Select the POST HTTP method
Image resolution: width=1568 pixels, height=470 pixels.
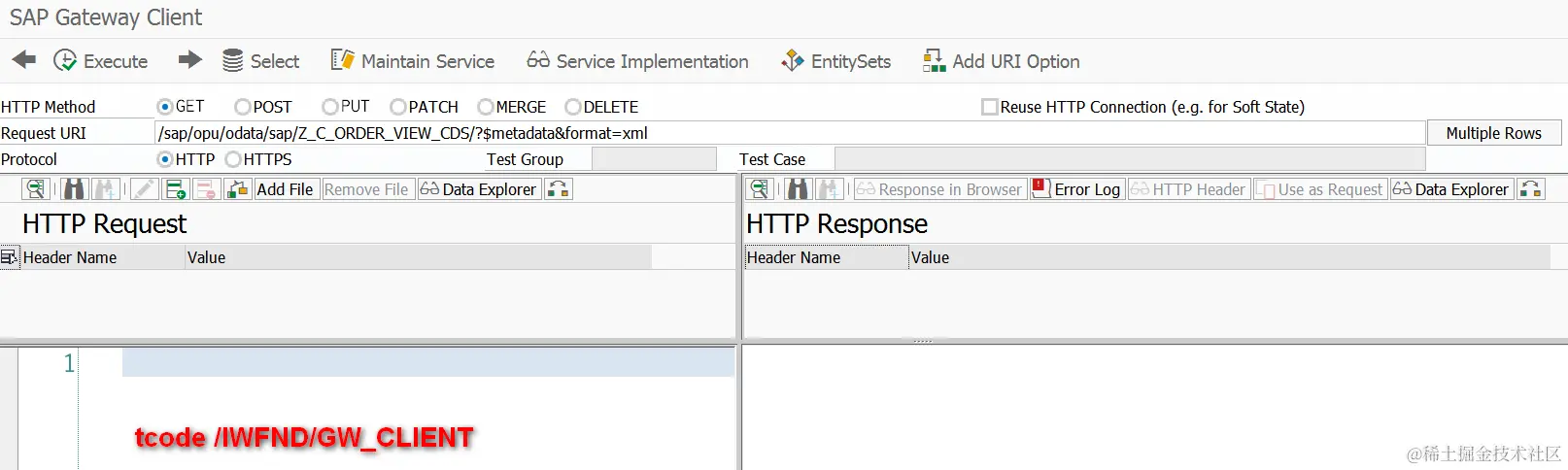pos(243,107)
